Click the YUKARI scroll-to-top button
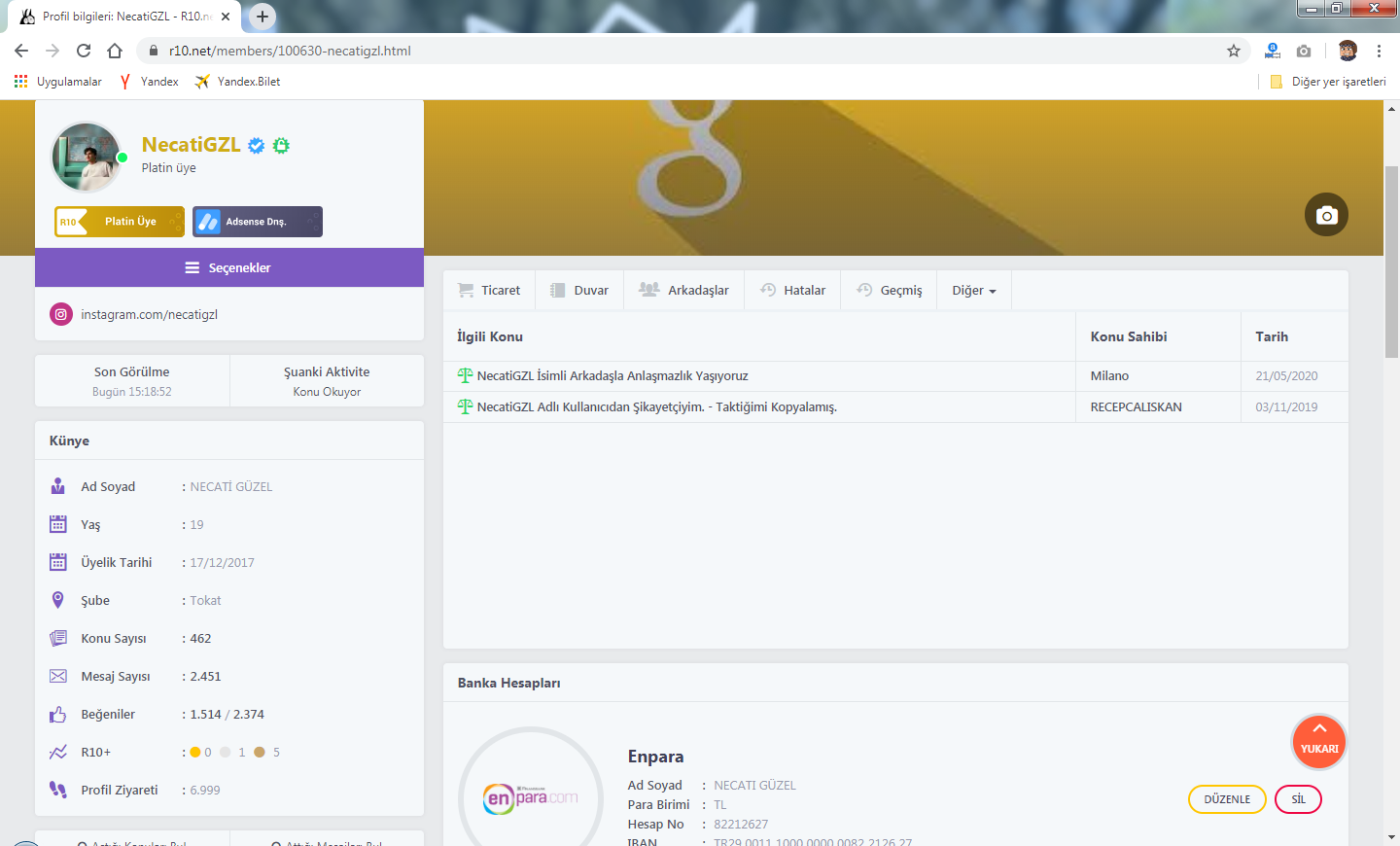 1319,742
